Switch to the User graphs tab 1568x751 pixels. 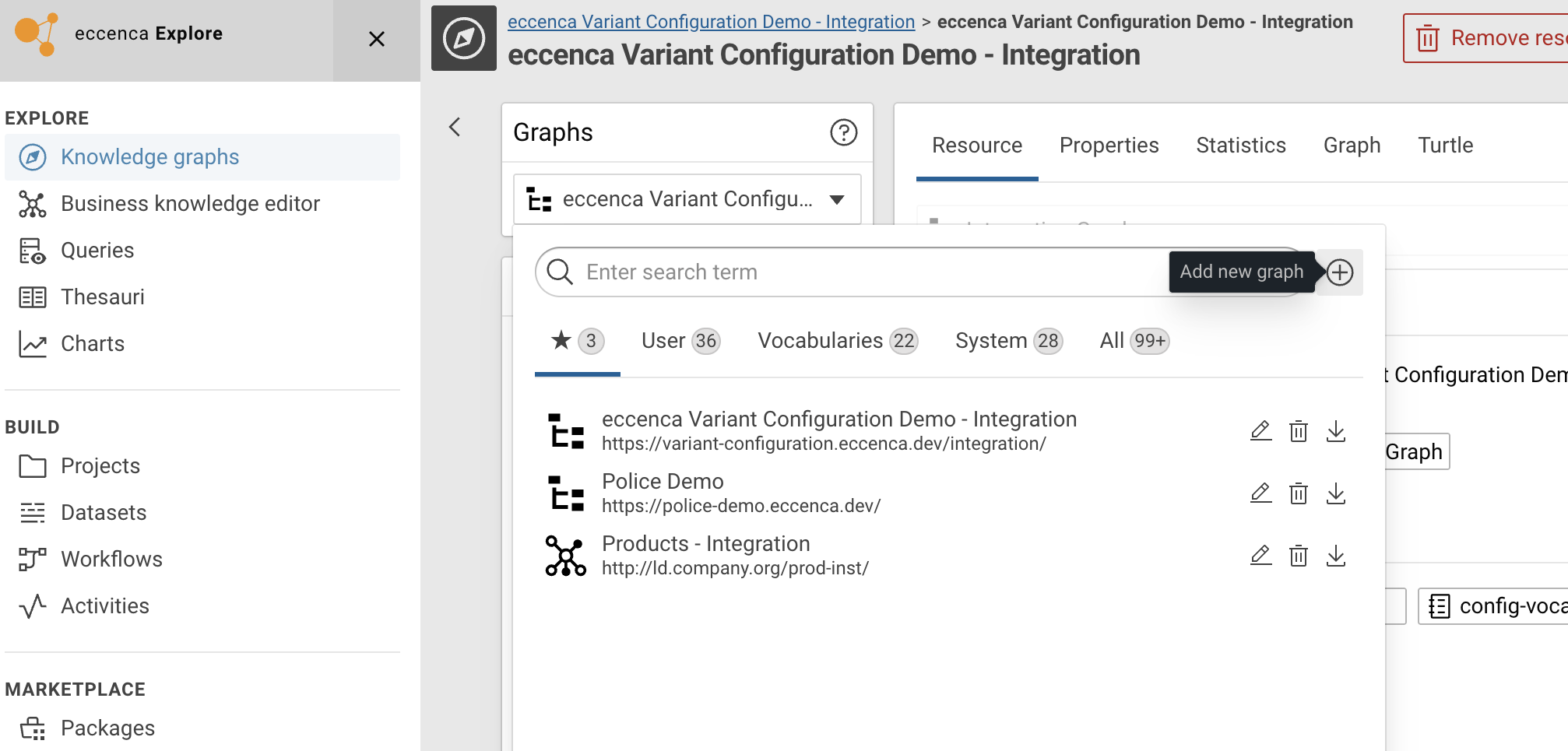point(680,341)
